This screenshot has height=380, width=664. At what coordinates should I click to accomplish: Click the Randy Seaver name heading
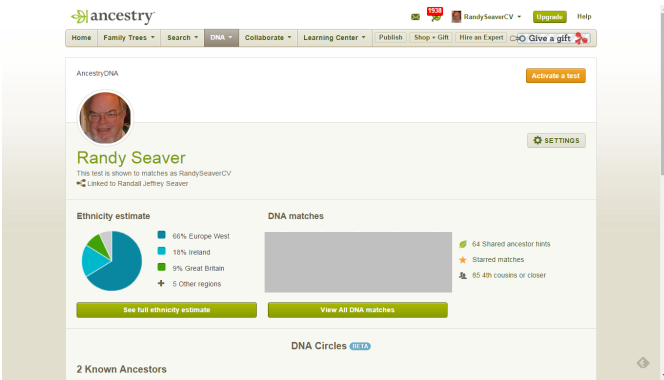131,158
